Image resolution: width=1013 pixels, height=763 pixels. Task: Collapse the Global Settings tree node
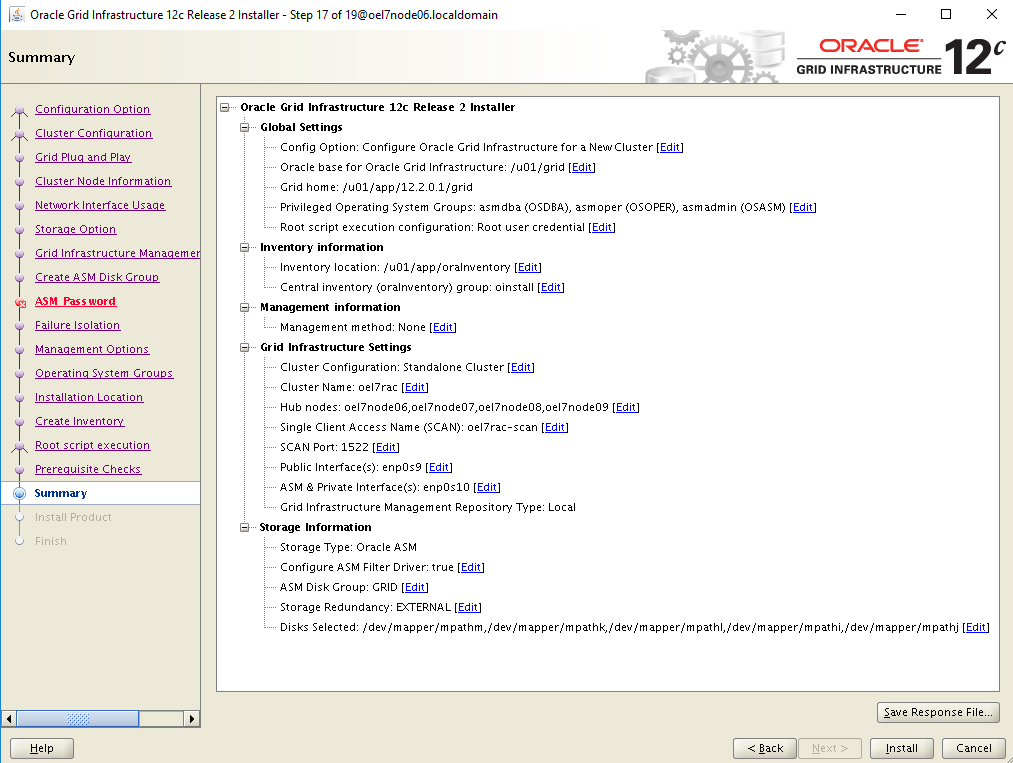point(246,128)
